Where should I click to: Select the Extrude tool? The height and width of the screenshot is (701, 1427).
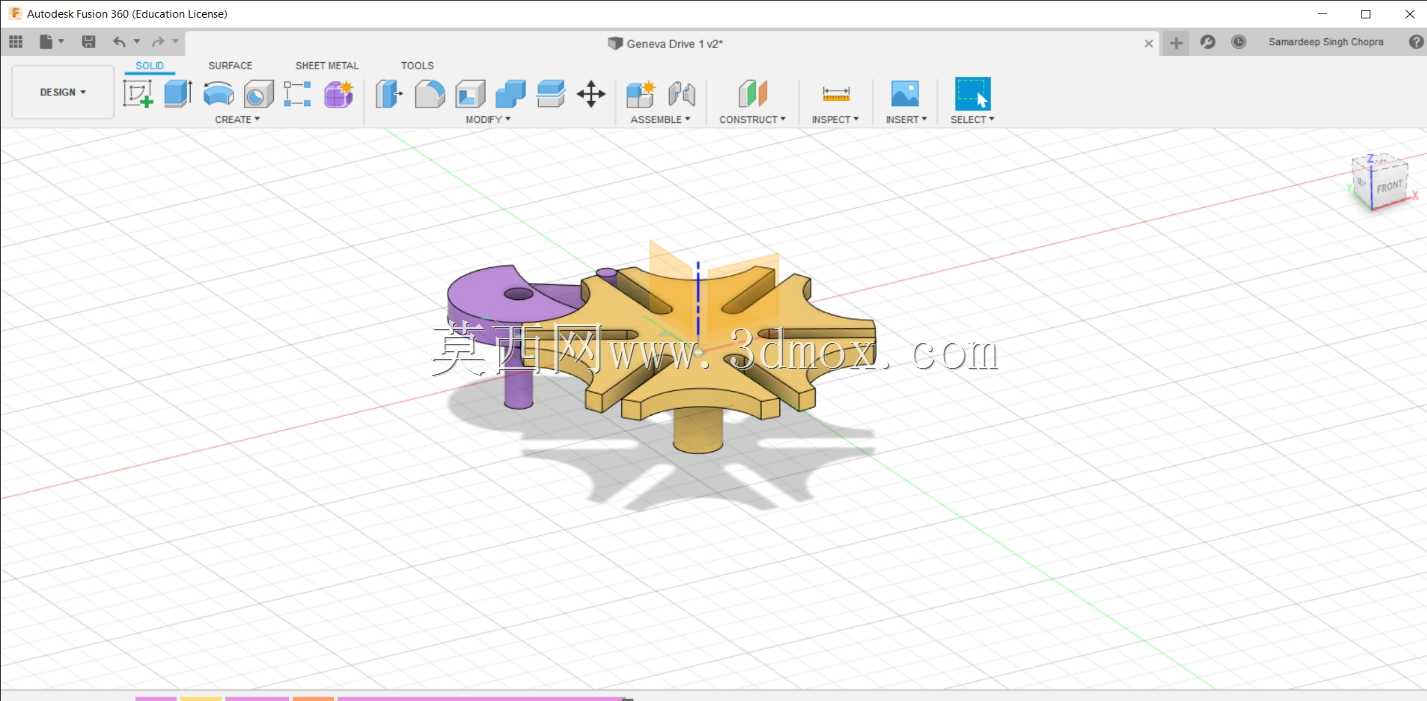click(x=178, y=94)
